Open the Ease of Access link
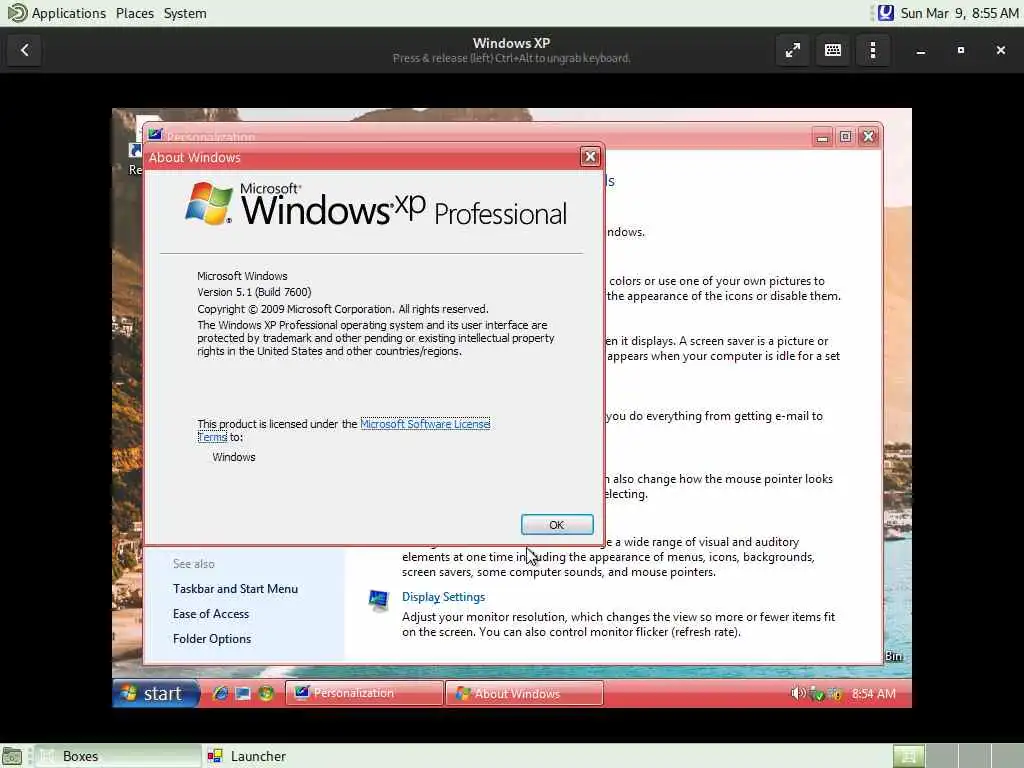This screenshot has width=1024, height=768. pos(211,614)
